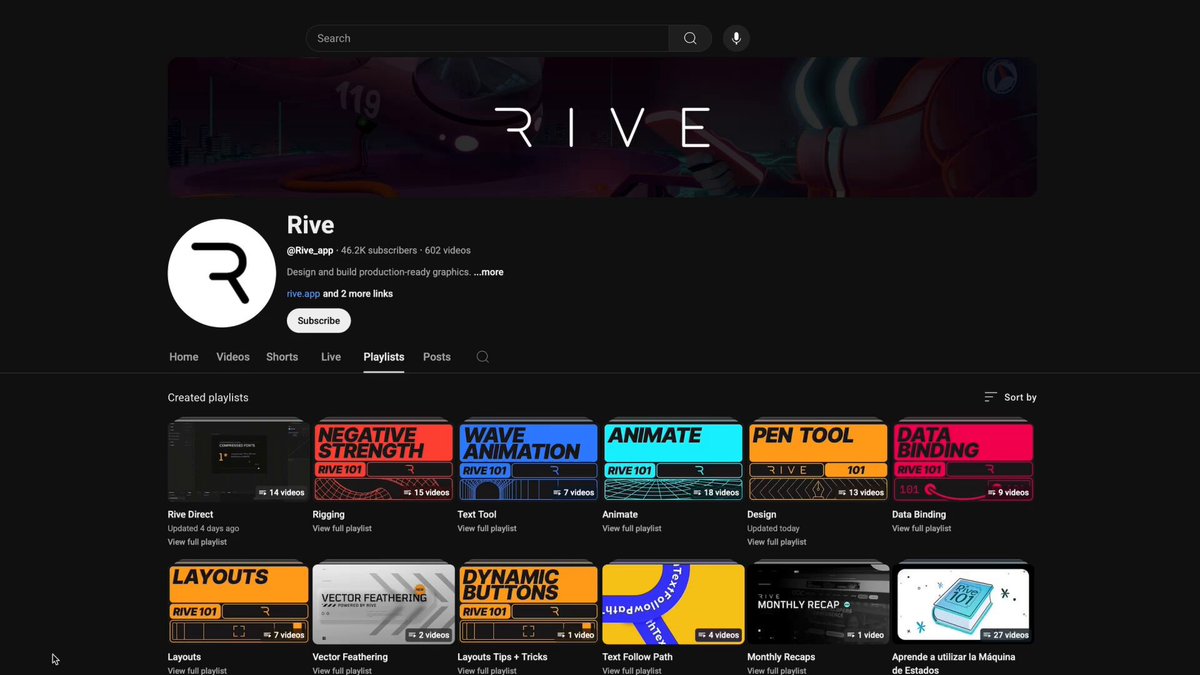
Task: Subscribe to the Rive channel
Action: [x=319, y=321]
